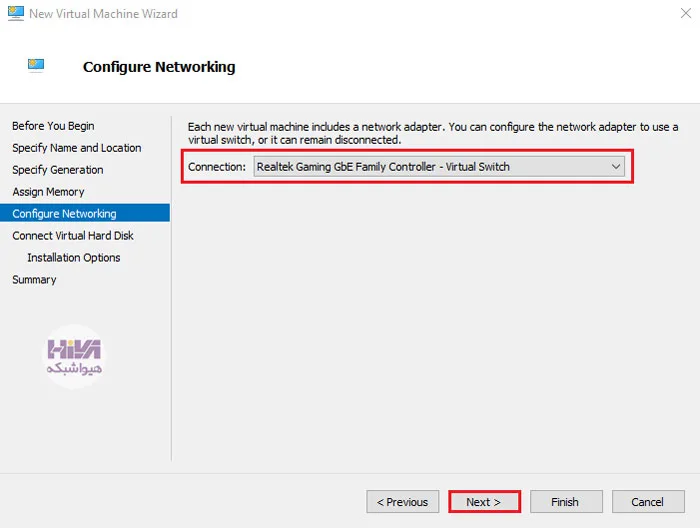
Task: Open Connect Virtual Hard Disk step
Action: pos(73,236)
